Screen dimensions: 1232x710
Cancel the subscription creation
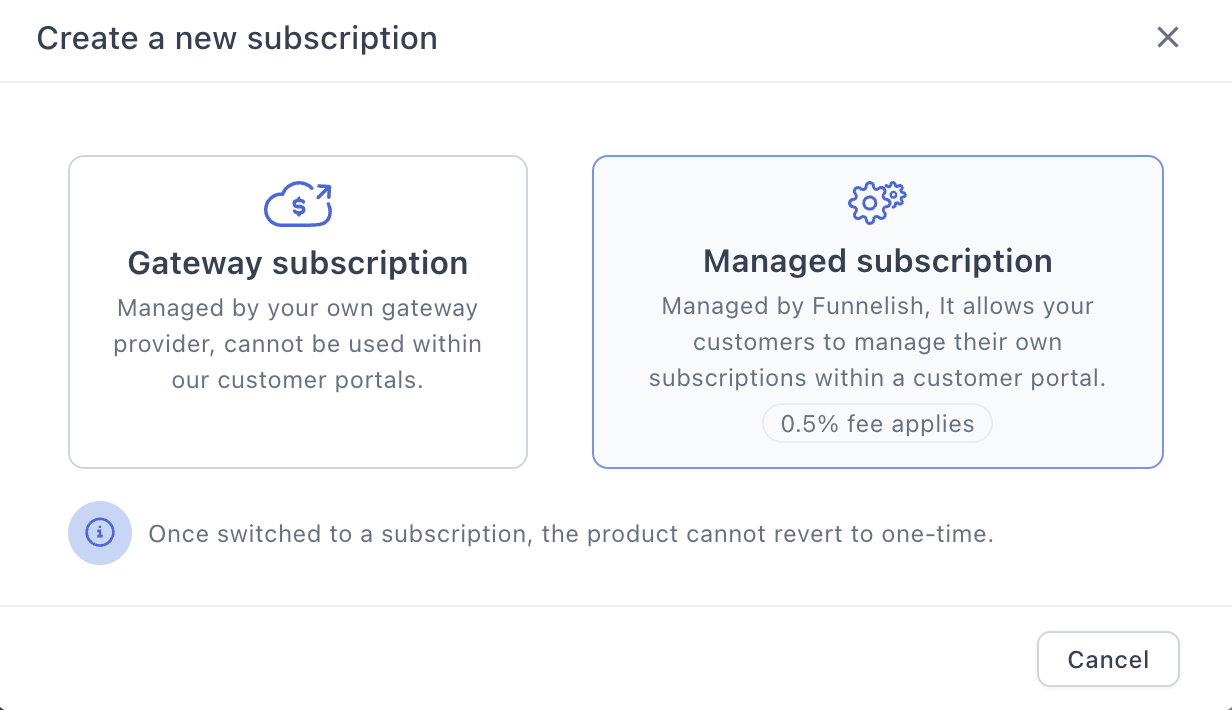click(1108, 660)
